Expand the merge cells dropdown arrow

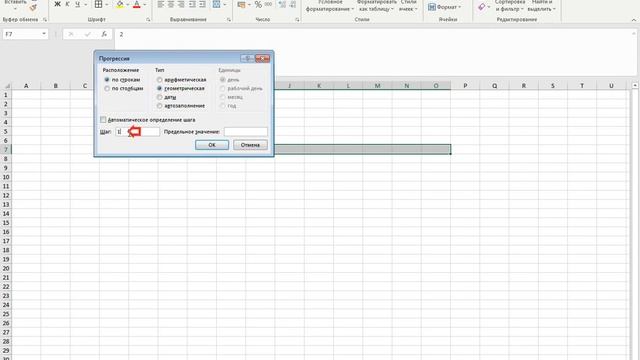point(224,5)
